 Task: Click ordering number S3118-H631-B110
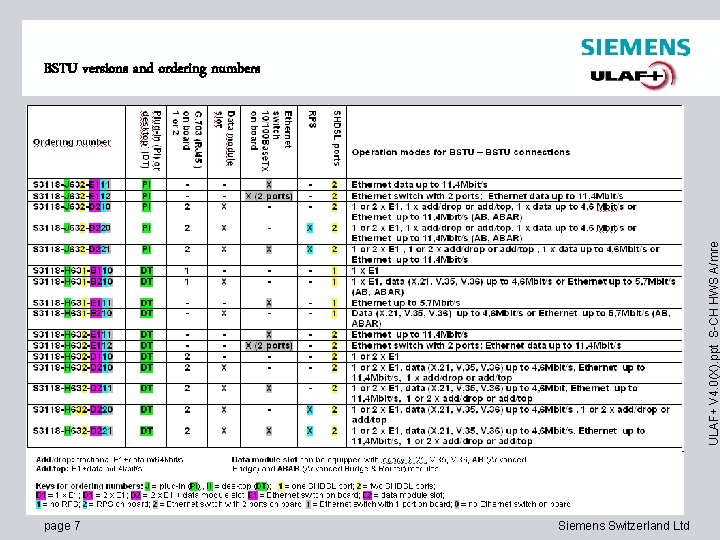tap(73, 270)
